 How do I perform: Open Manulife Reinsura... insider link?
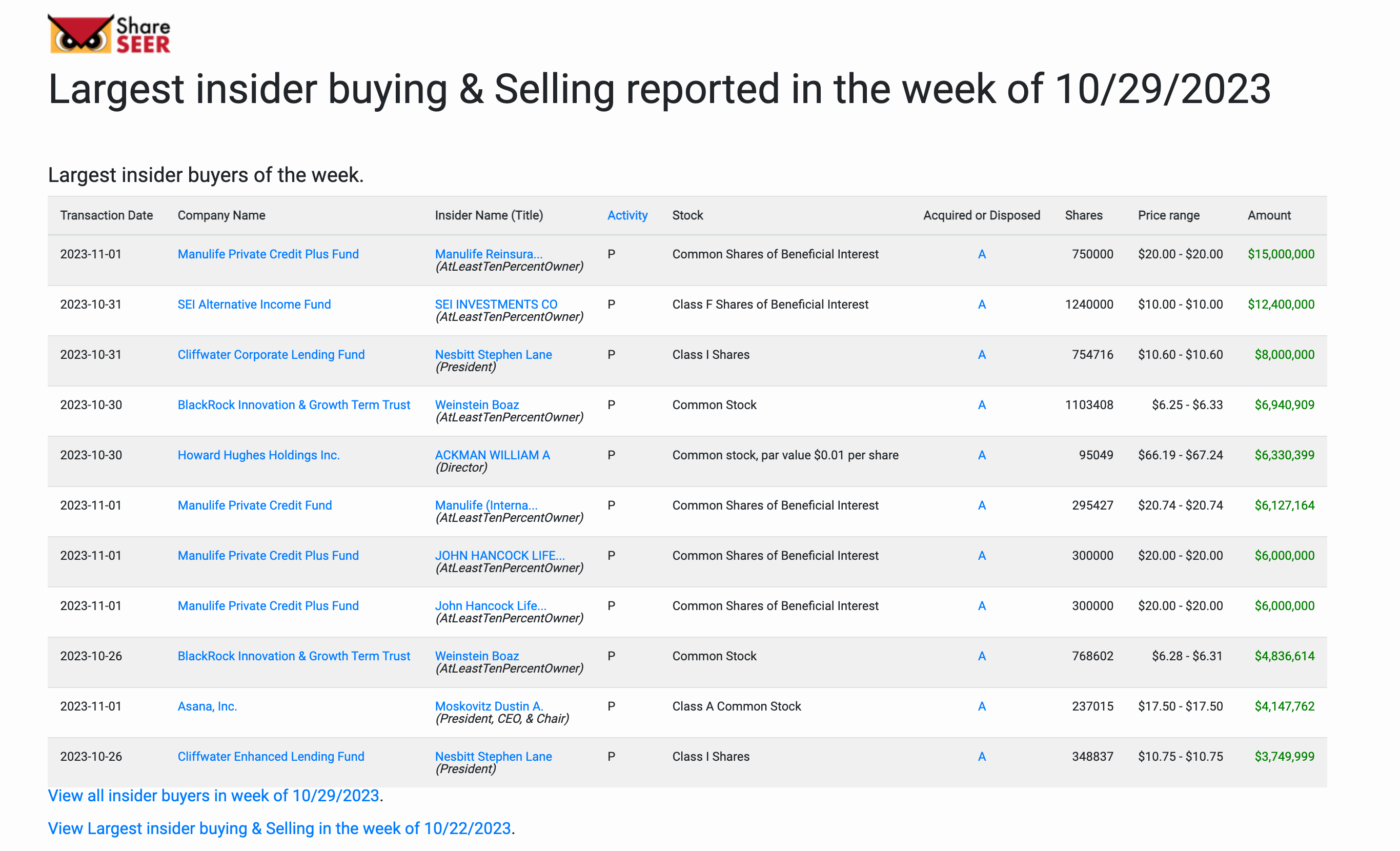[x=489, y=254]
